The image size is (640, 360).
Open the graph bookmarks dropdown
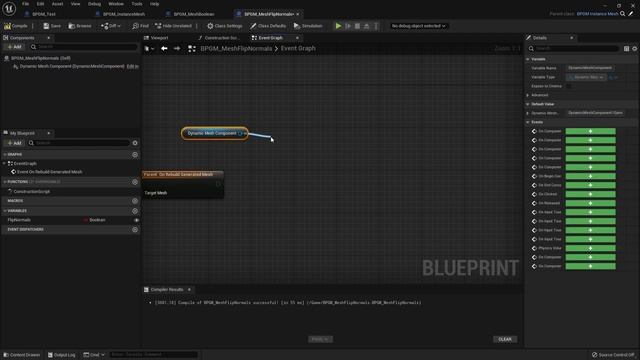click(149, 49)
